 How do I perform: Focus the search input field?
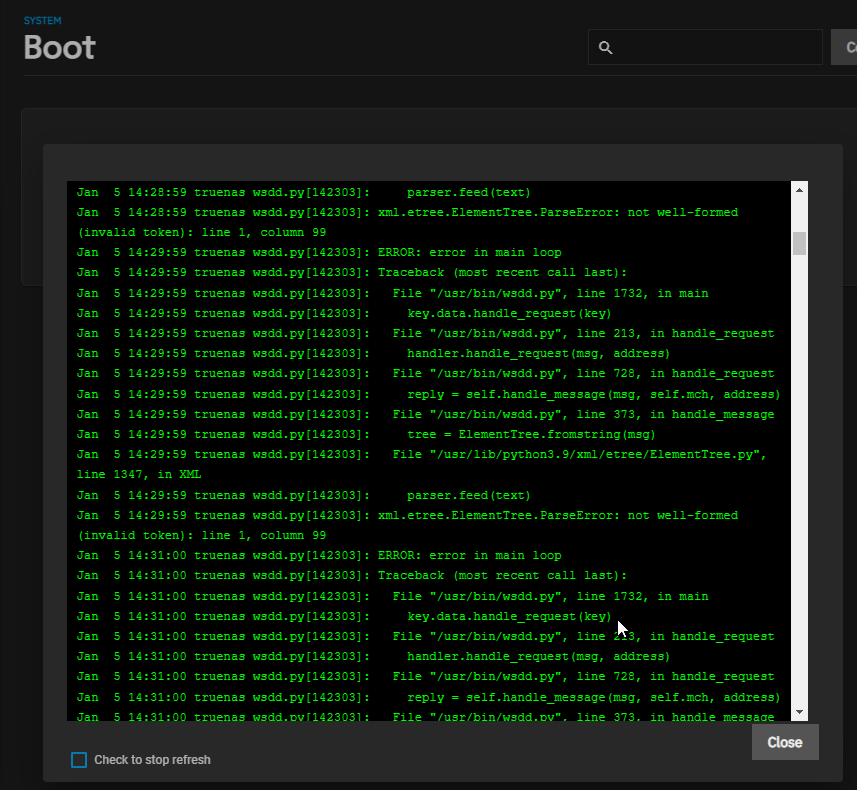point(705,48)
